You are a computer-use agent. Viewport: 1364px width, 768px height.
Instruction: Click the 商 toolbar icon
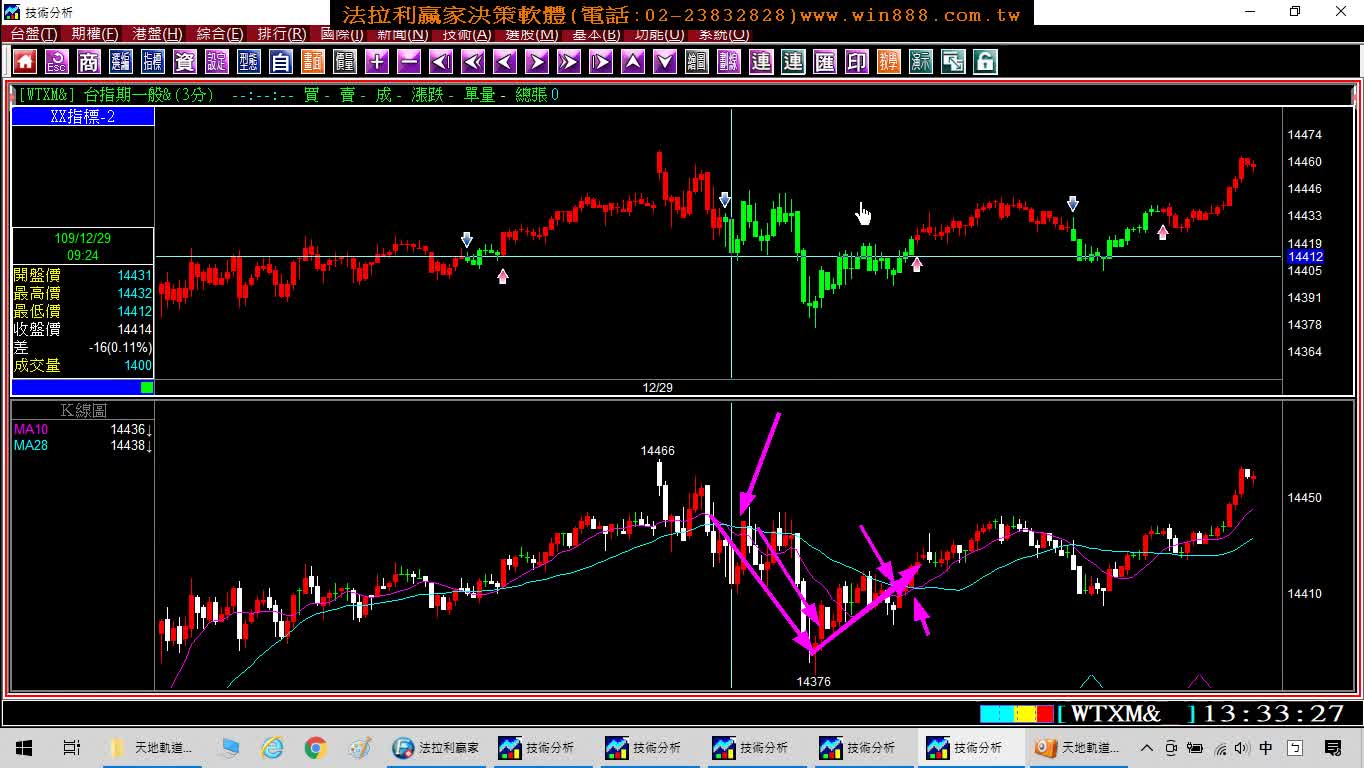89,62
